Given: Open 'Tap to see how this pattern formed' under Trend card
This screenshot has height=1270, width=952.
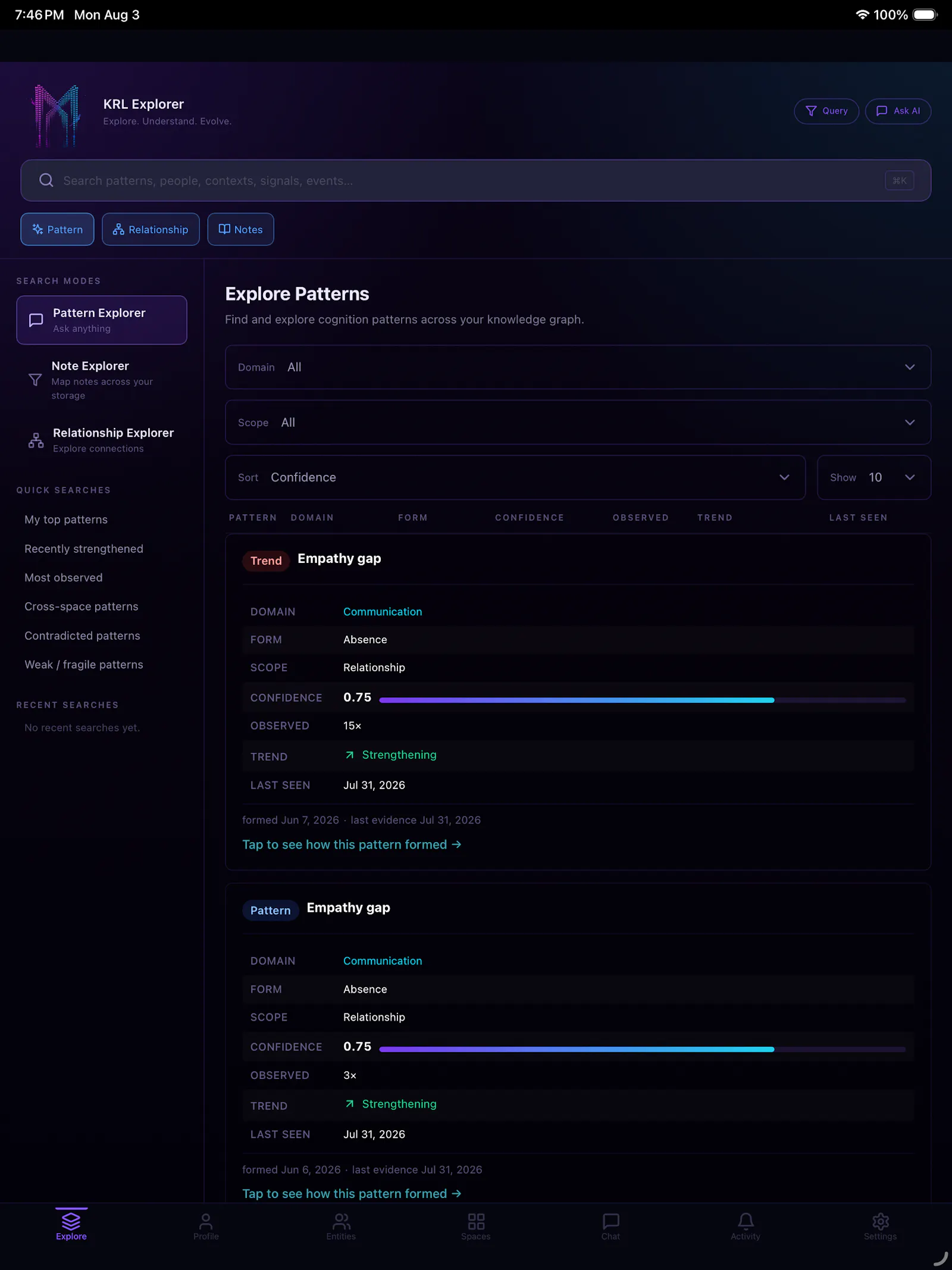Looking at the screenshot, I should tap(352, 844).
